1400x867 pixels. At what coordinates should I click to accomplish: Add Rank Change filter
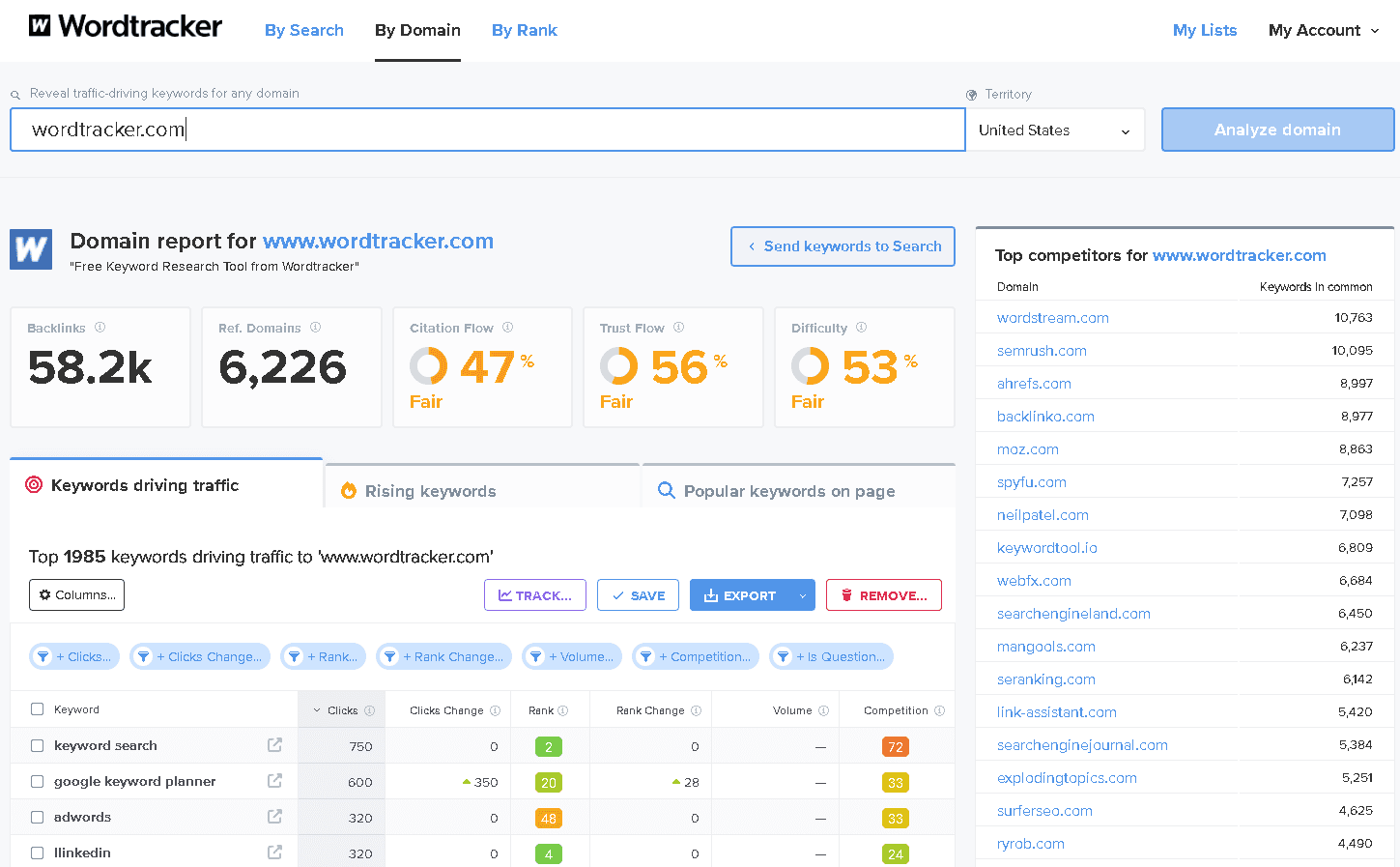coord(443,657)
